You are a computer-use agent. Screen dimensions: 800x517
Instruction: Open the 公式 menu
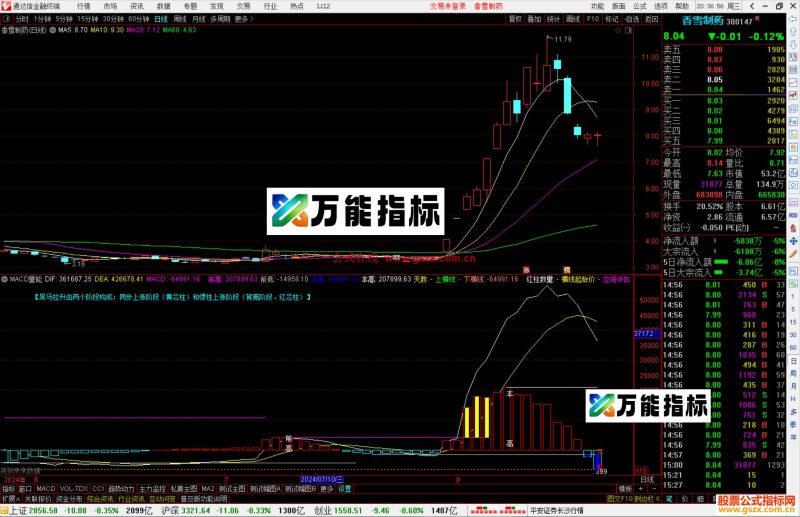pyautogui.click(x=640, y=6)
